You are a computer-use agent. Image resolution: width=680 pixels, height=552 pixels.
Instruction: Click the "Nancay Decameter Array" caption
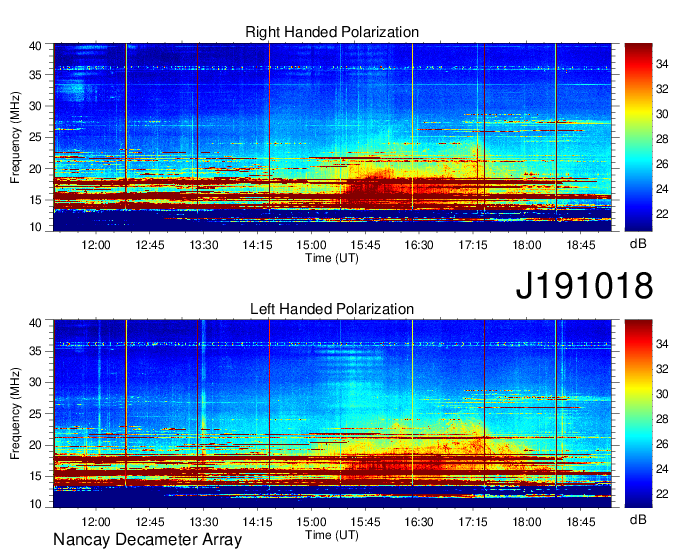(147, 540)
